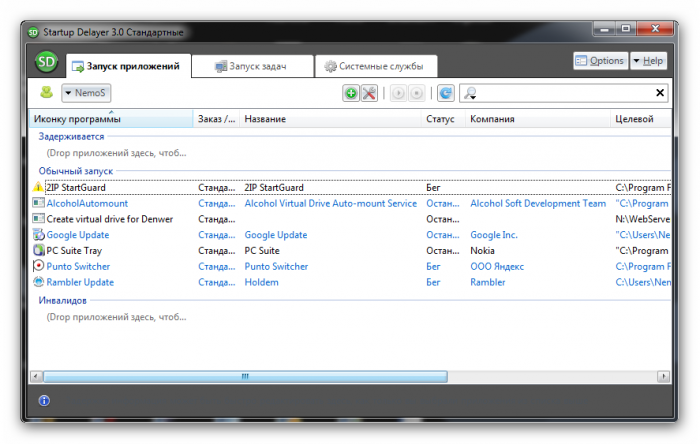Select the Google Update entry
The image size is (700, 444).
point(78,235)
